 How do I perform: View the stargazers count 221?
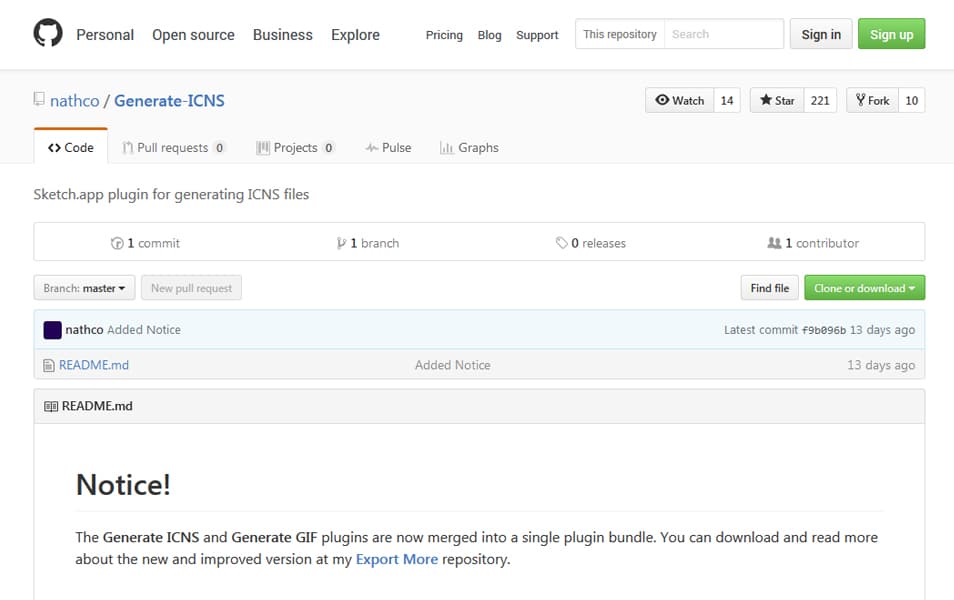tap(820, 100)
